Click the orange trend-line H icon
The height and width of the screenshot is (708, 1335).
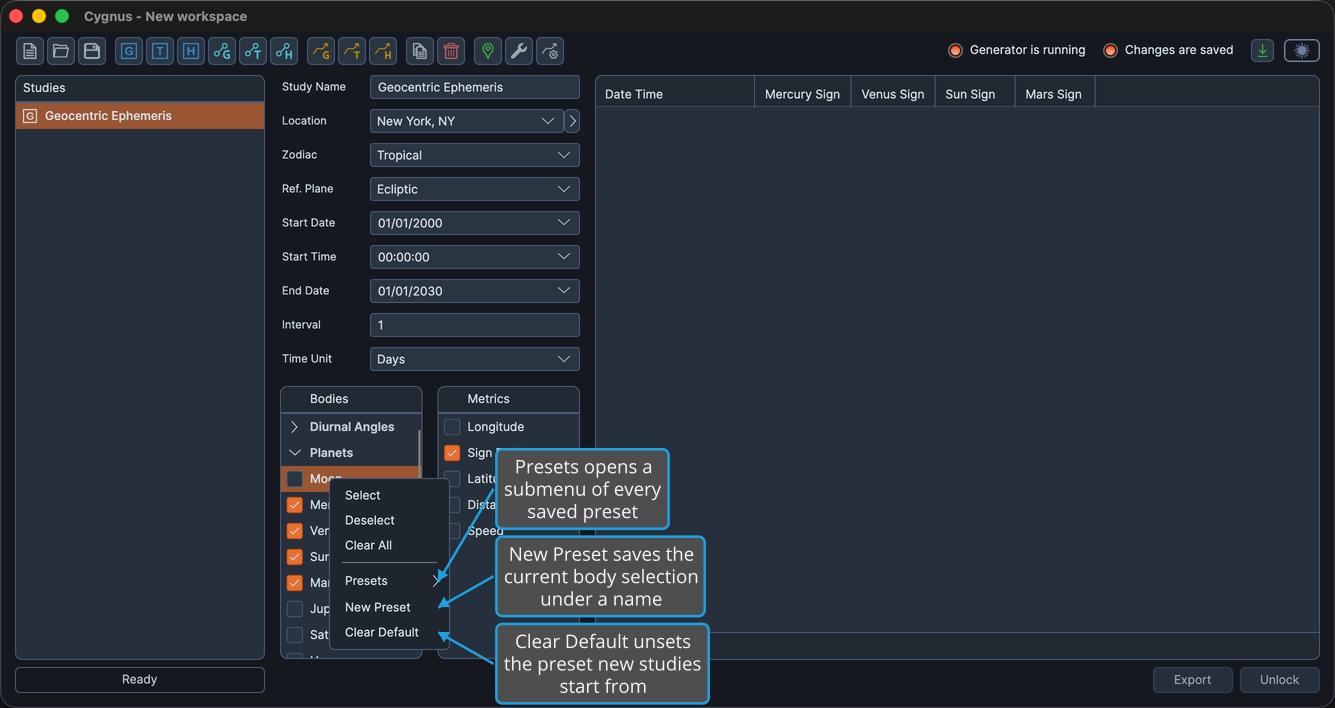click(383, 51)
